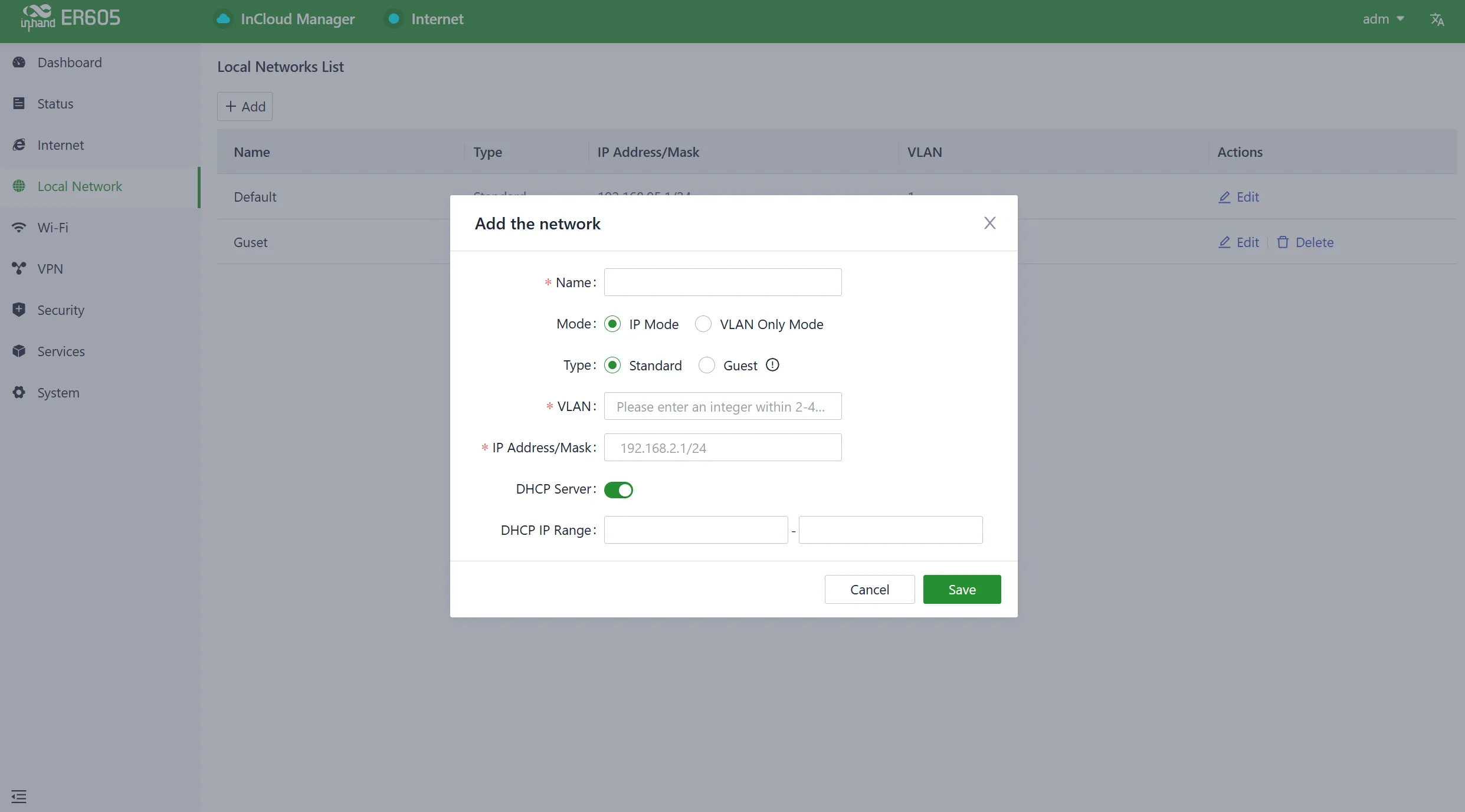Toggle the DHCP Server switch
Screen dimensions: 1465x812
(618, 489)
